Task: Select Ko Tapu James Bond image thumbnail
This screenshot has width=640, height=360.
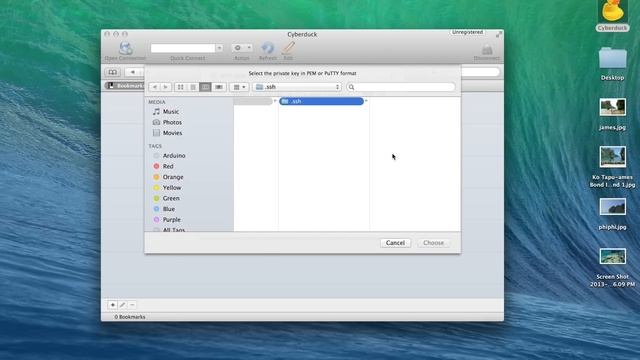Action: click(x=613, y=157)
